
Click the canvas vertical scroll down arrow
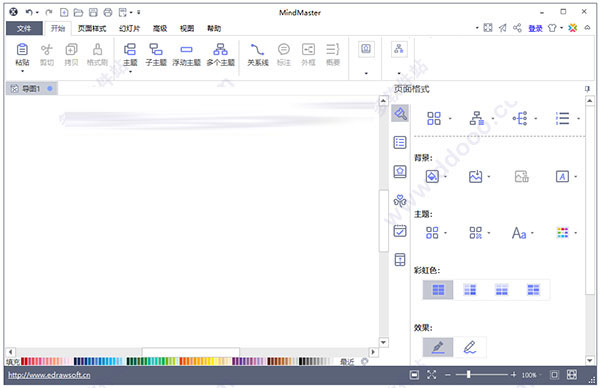pos(383,342)
